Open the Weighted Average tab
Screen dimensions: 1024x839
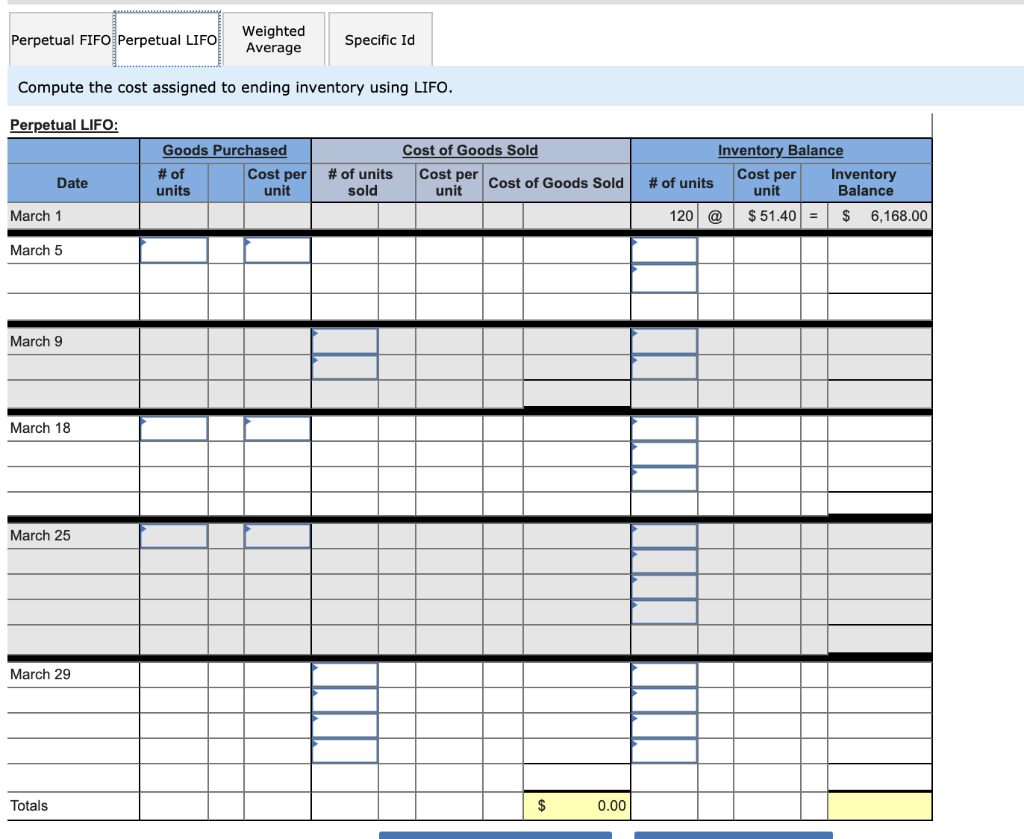pyautogui.click(x=274, y=39)
